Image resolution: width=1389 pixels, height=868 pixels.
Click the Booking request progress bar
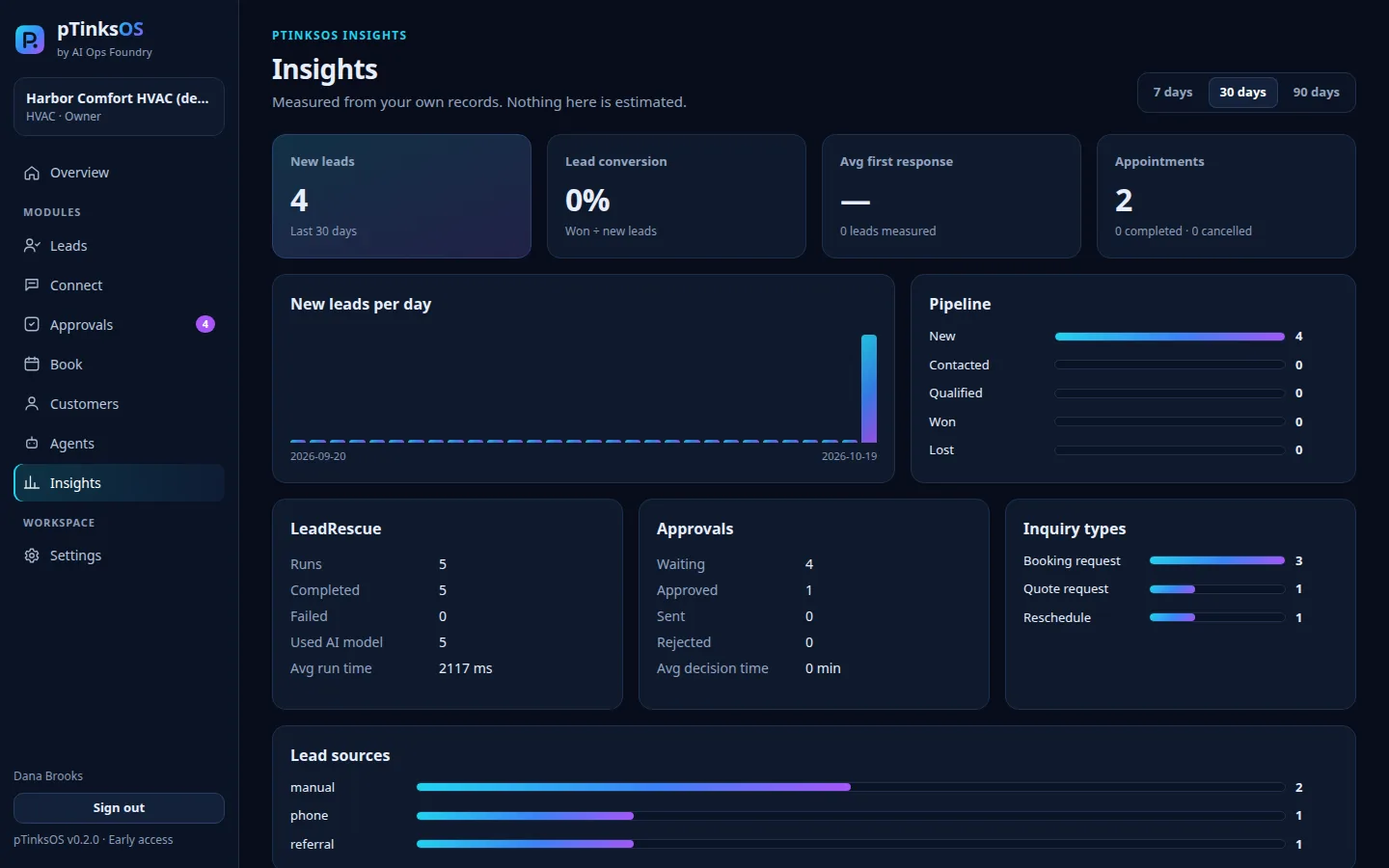[x=1217, y=560]
